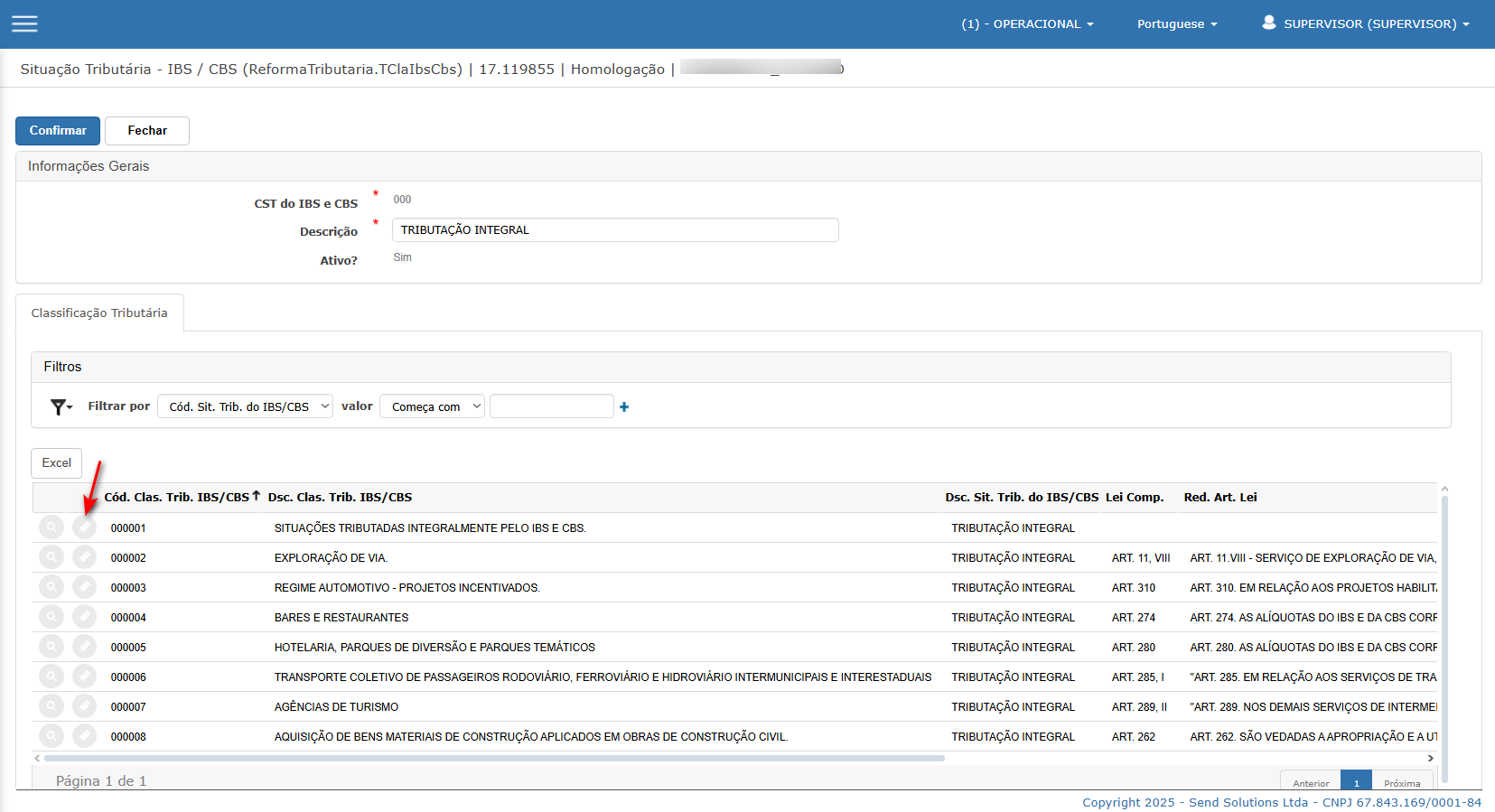Add filter with the plus icon

tap(624, 407)
